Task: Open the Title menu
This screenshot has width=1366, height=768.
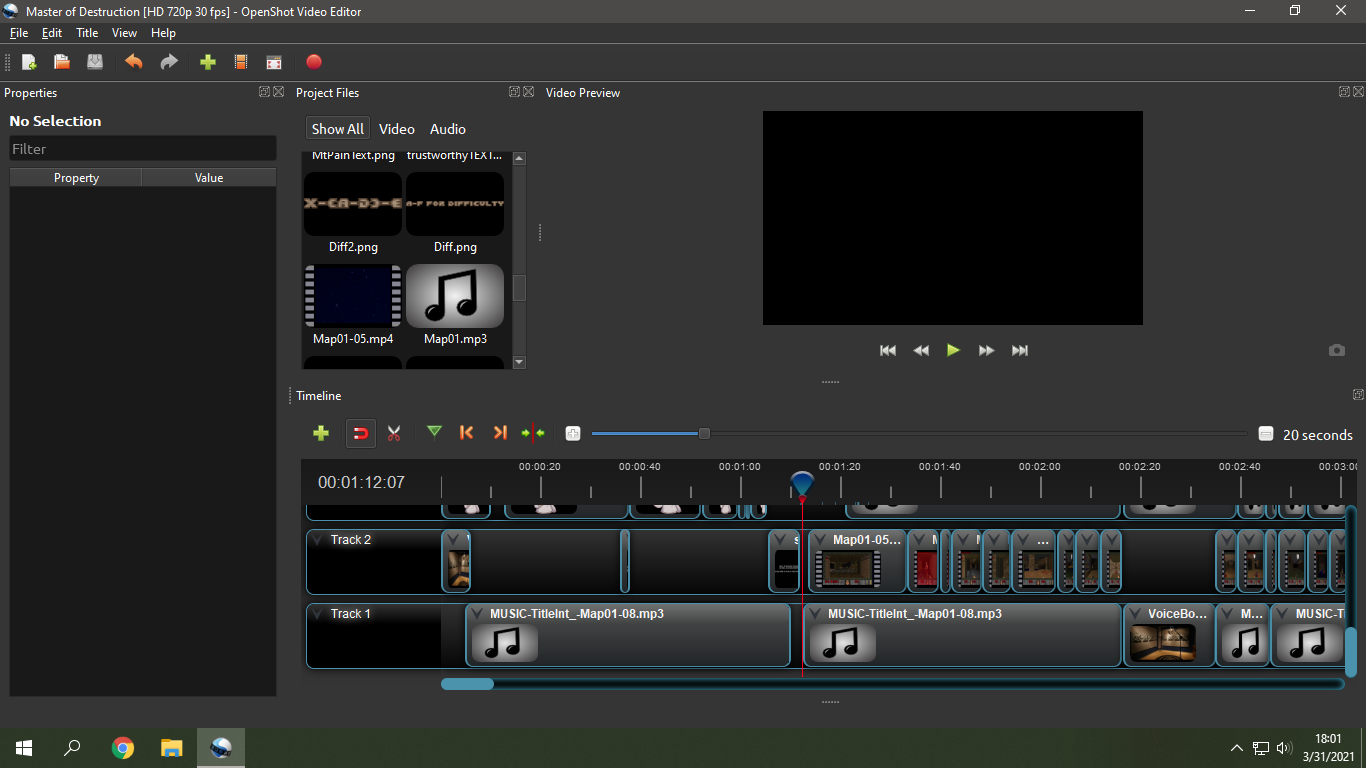Action: tap(87, 33)
